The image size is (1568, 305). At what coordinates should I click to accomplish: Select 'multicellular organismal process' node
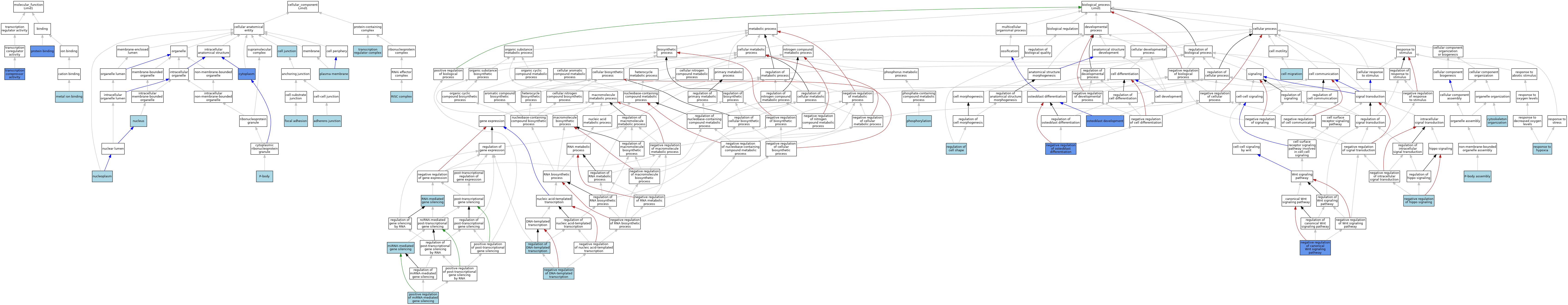click(x=1011, y=29)
